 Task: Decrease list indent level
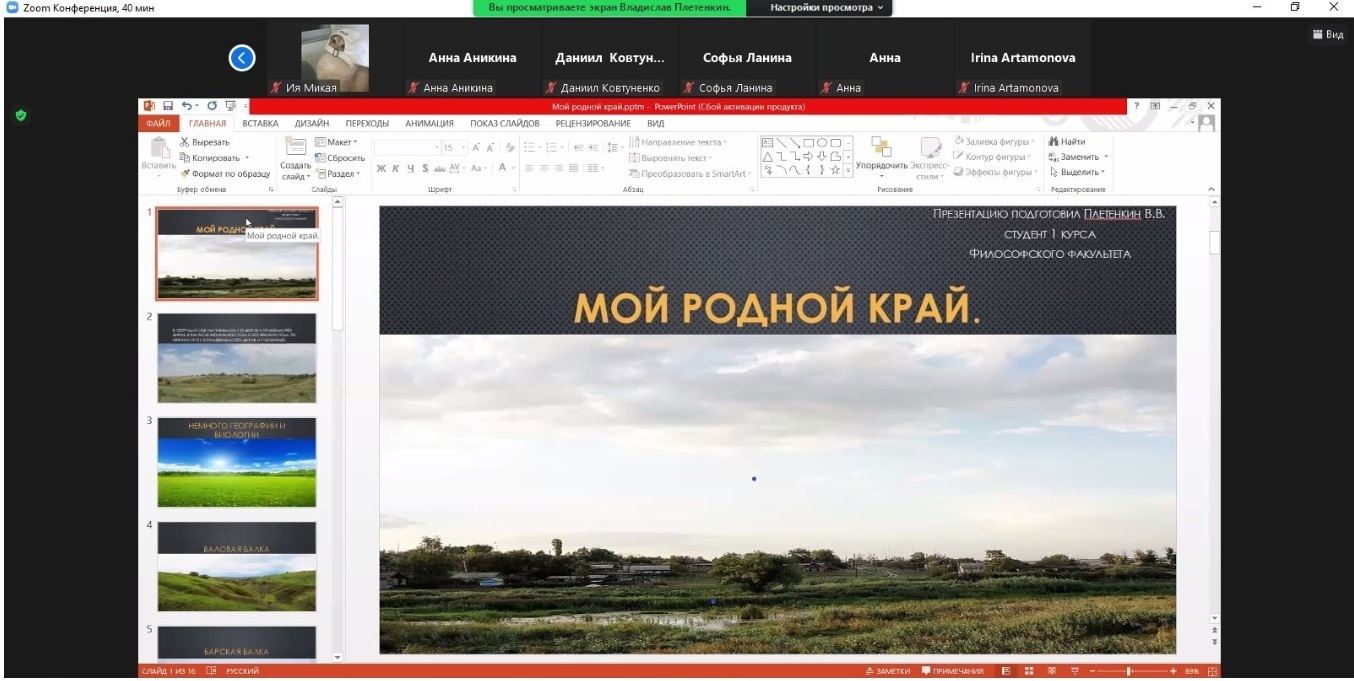(580, 147)
